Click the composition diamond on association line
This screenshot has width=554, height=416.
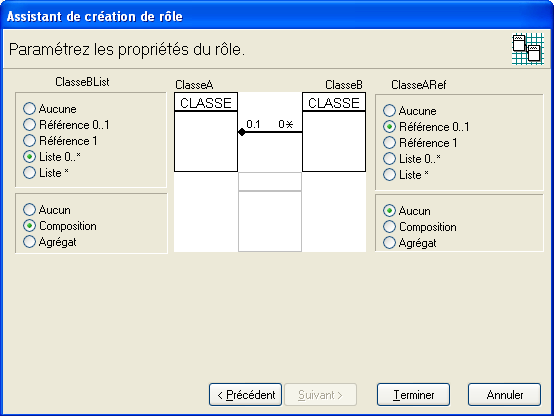(x=242, y=132)
